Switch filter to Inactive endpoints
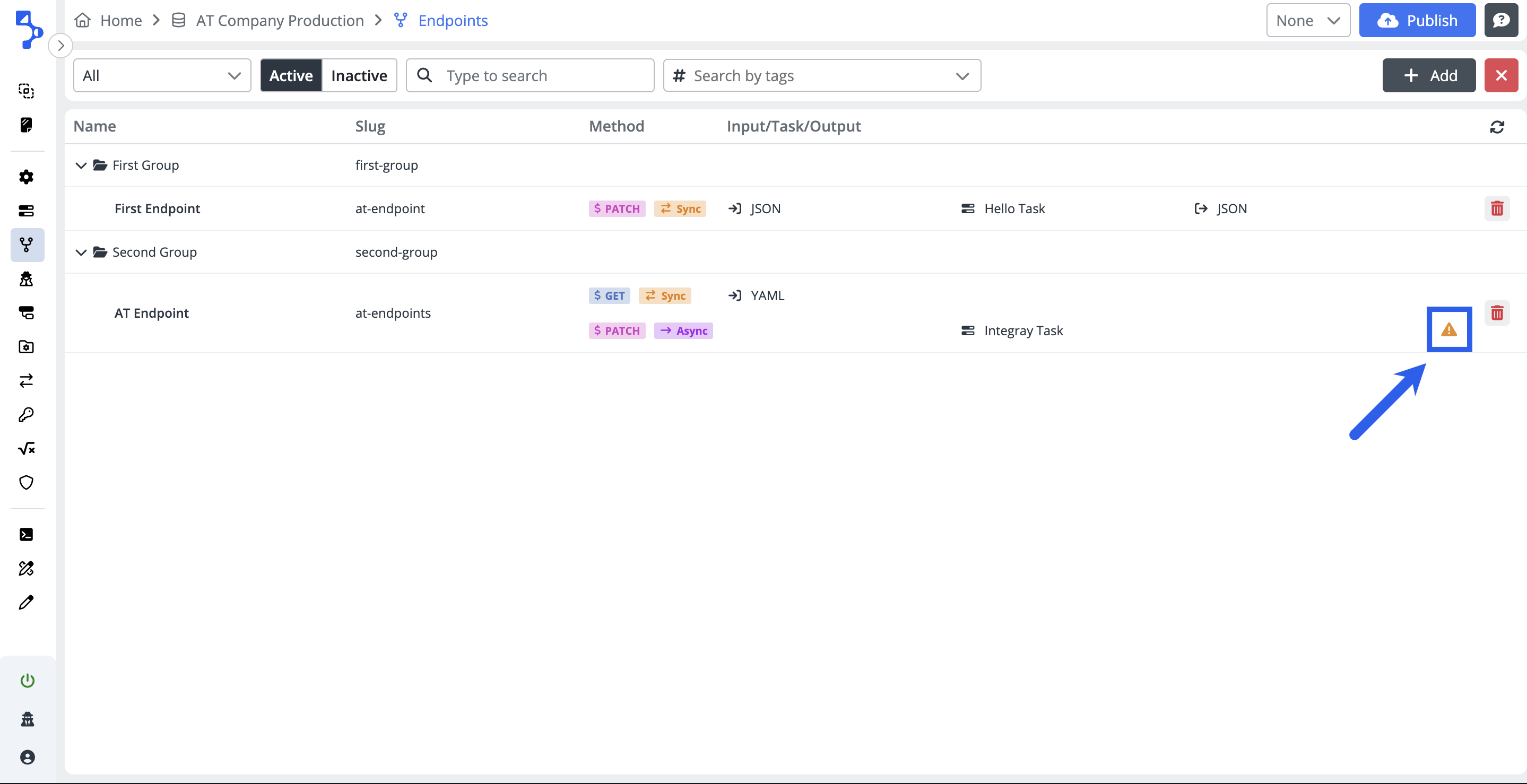The image size is (1527, 784). 359,76
